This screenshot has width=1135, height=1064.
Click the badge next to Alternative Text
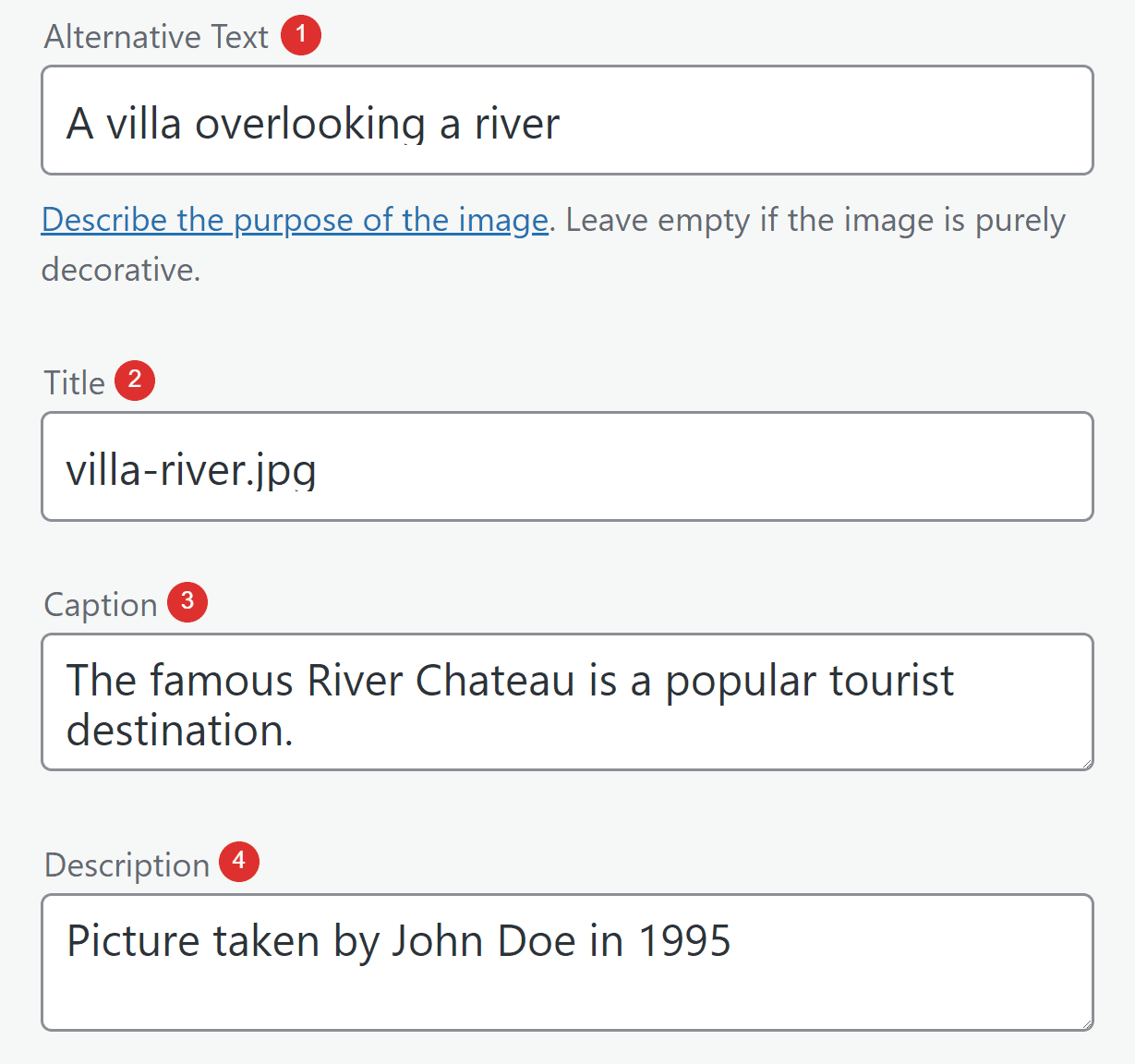[300, 35]
